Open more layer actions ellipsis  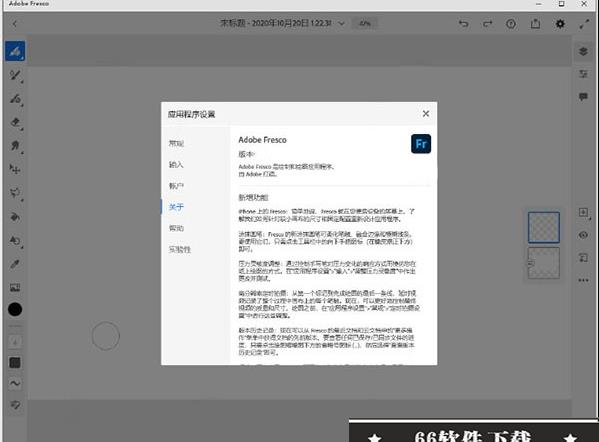pos(583,280)
